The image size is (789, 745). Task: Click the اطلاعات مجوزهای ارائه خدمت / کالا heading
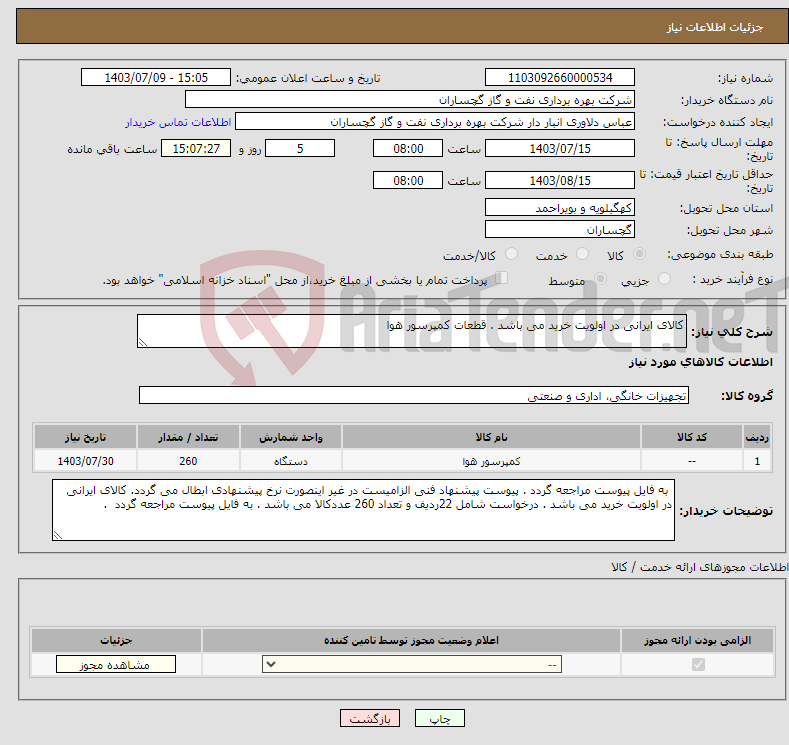coord(699,567)
